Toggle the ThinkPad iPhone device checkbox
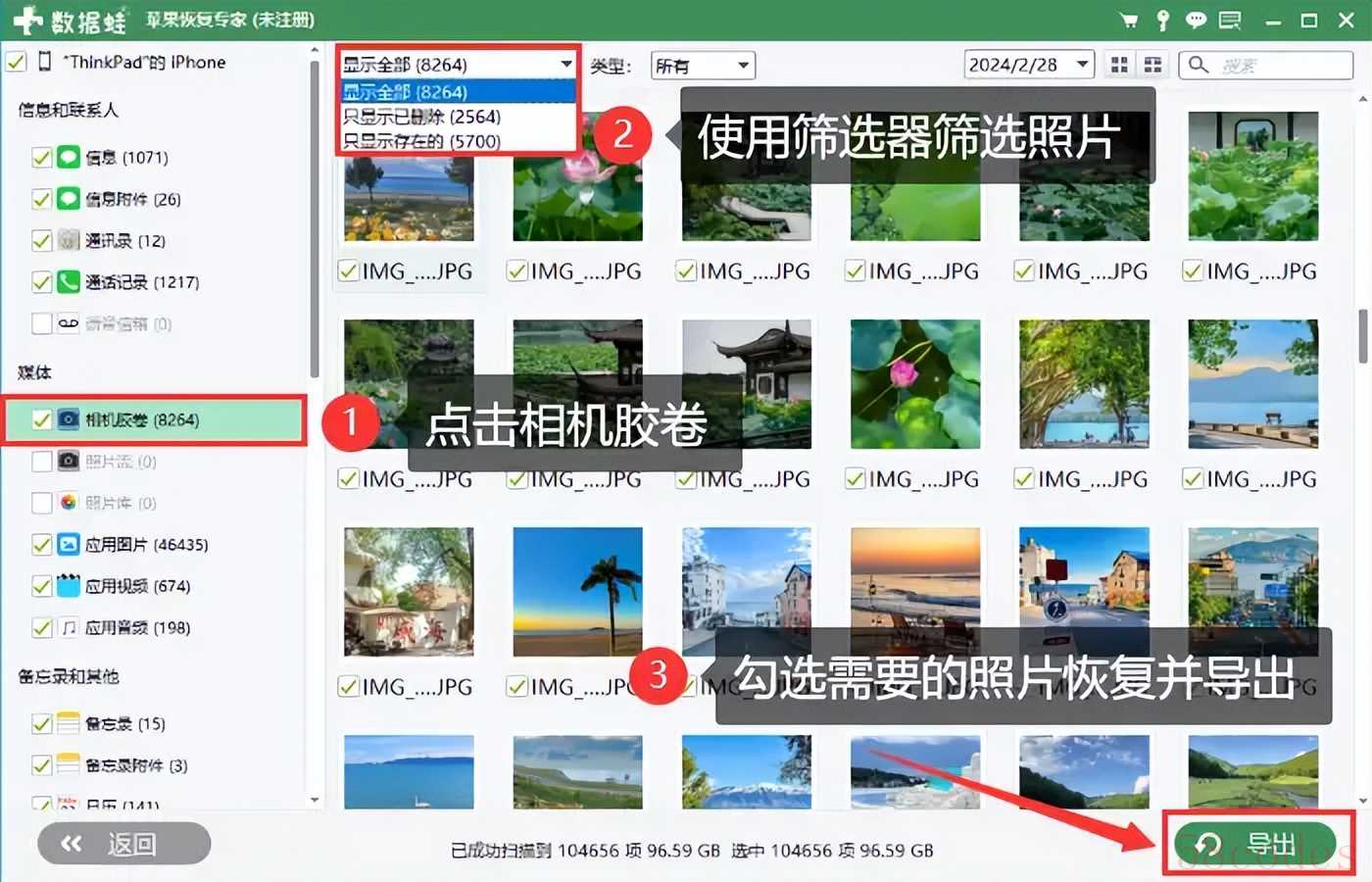The width and height of the screenshot is (1372, 882). 16,62
